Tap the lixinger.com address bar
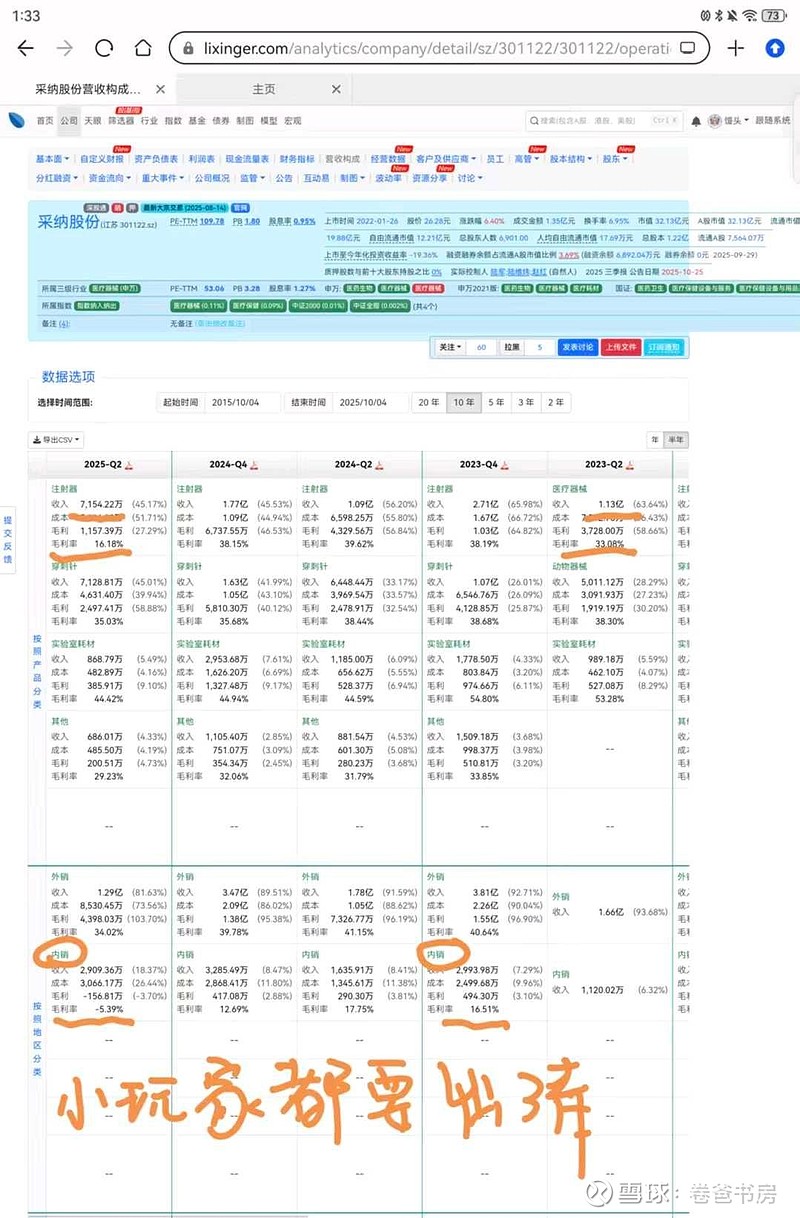This screenshot has width=800, height=1218. (x=440, y=48)
